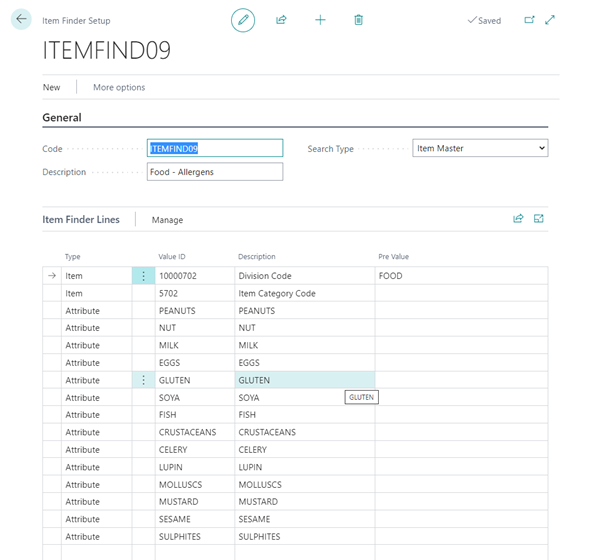
Task: Open the Search Type dropdown
Action: (x=481, y=148)
